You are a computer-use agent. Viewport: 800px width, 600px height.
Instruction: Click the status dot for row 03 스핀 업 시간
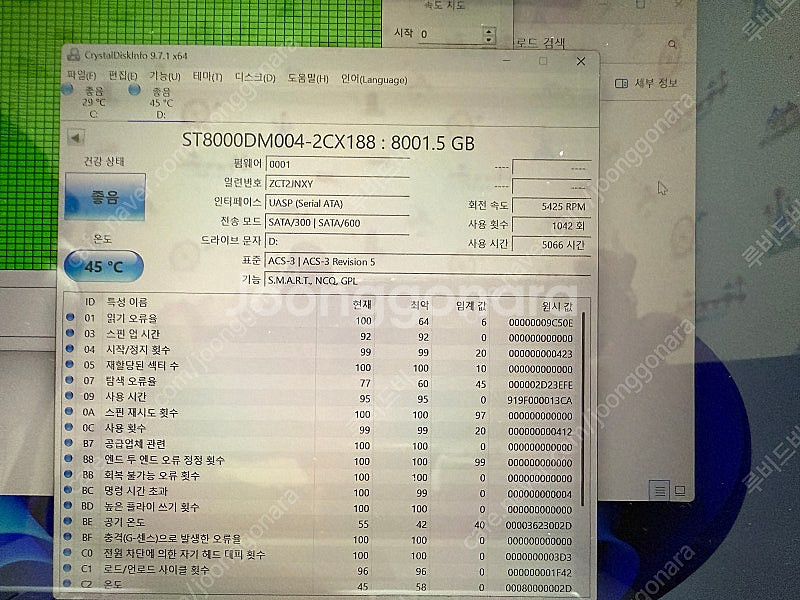coord(70,333)
